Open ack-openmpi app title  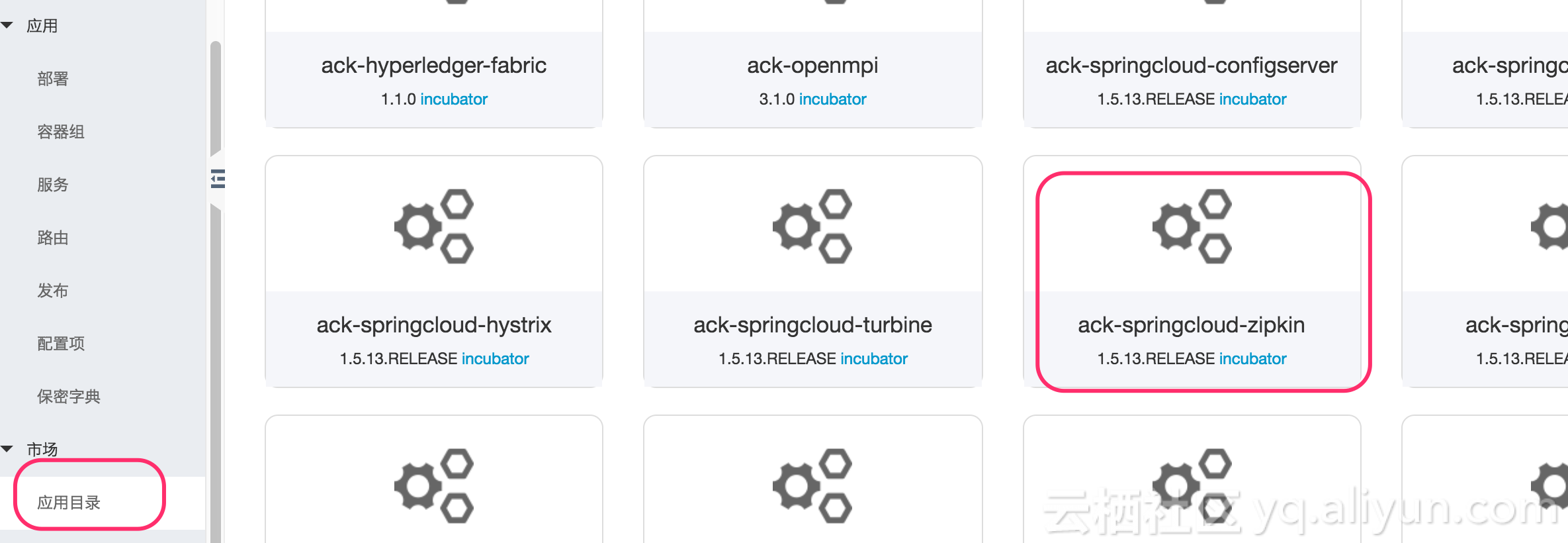[812, 66]
